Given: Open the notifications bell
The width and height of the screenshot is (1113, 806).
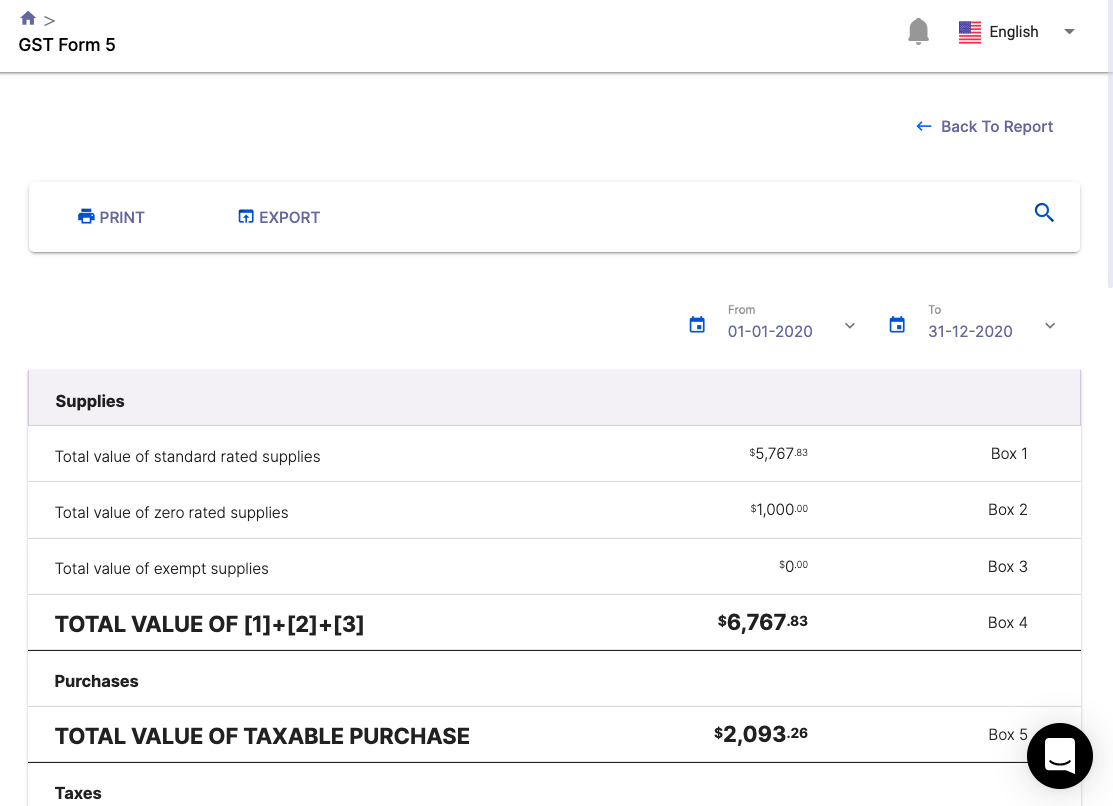Looking at the screenshot, I should (x=918, y=32).
